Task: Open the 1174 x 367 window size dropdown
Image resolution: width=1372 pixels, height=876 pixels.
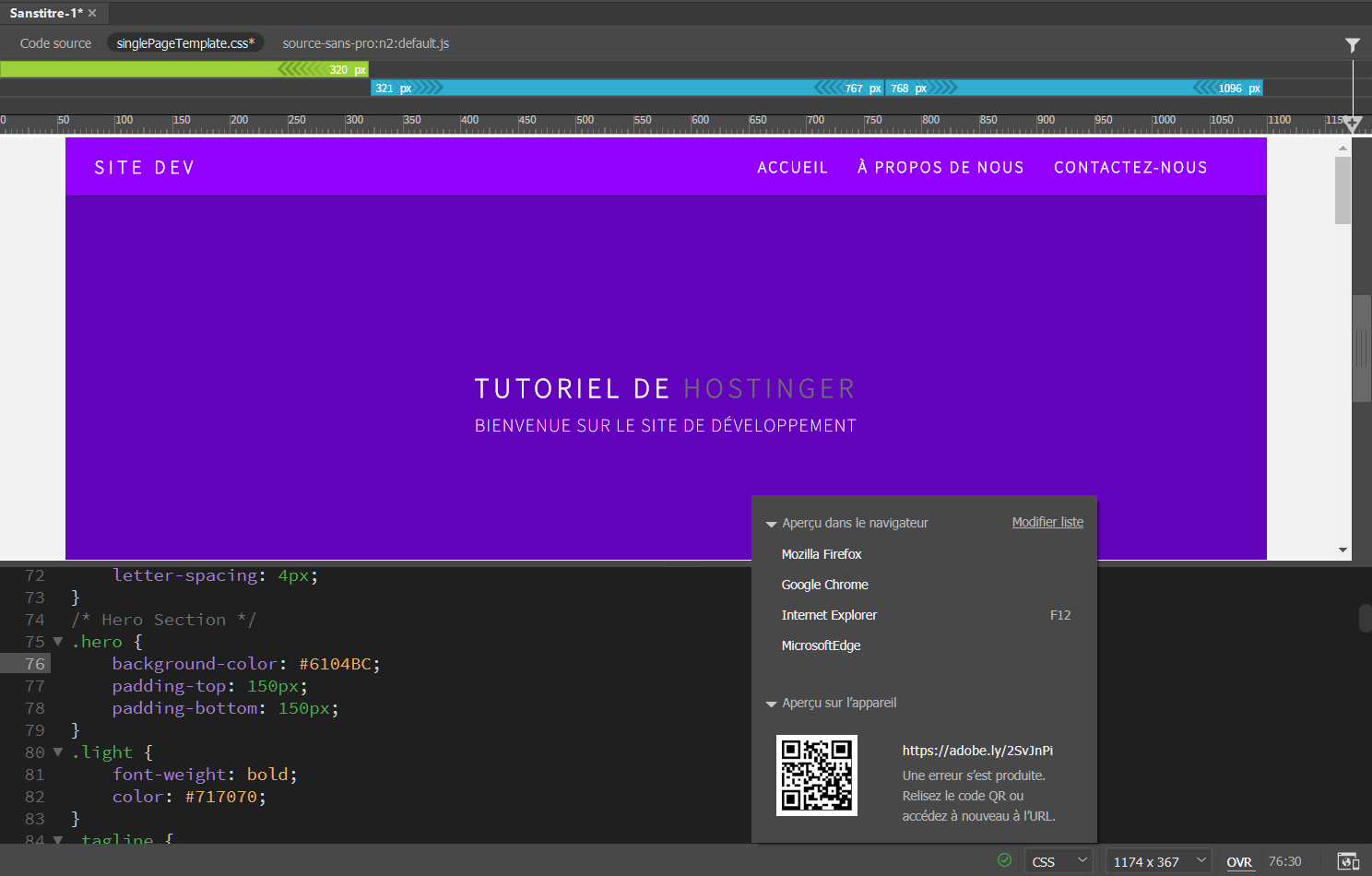Action: [1158, 861]
